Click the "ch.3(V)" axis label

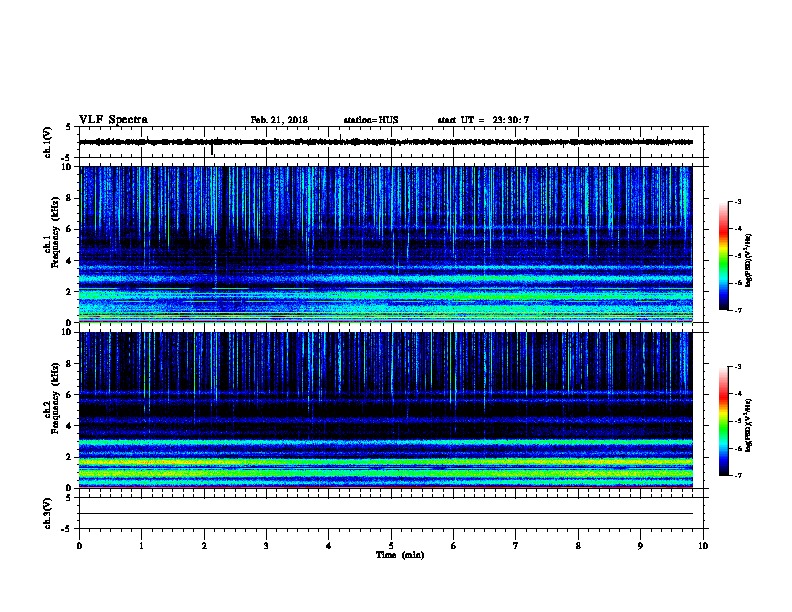48,513
